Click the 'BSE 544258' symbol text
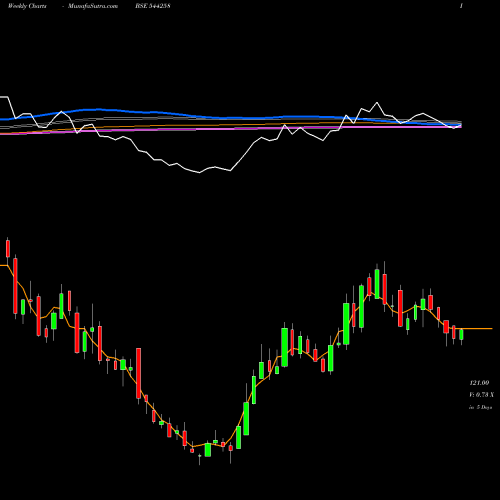The width and height of the screenshot is (500, 500). click(x=153, y=6)
